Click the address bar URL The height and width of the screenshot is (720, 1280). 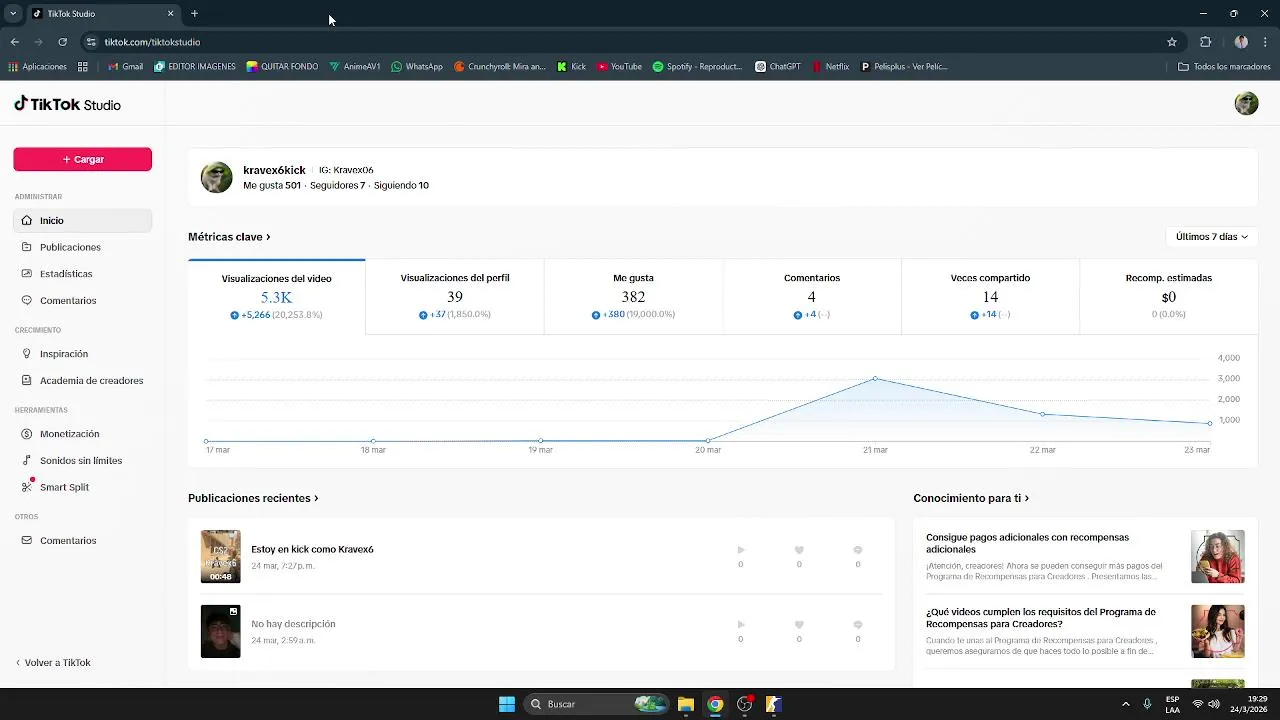(152, 42)
